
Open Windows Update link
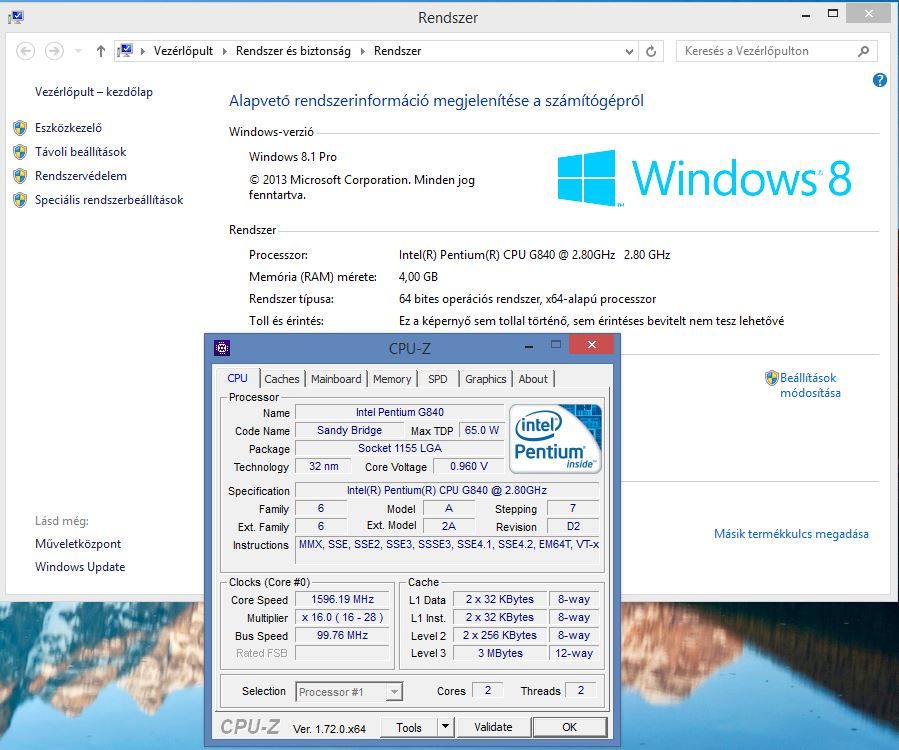click(80, 567)
